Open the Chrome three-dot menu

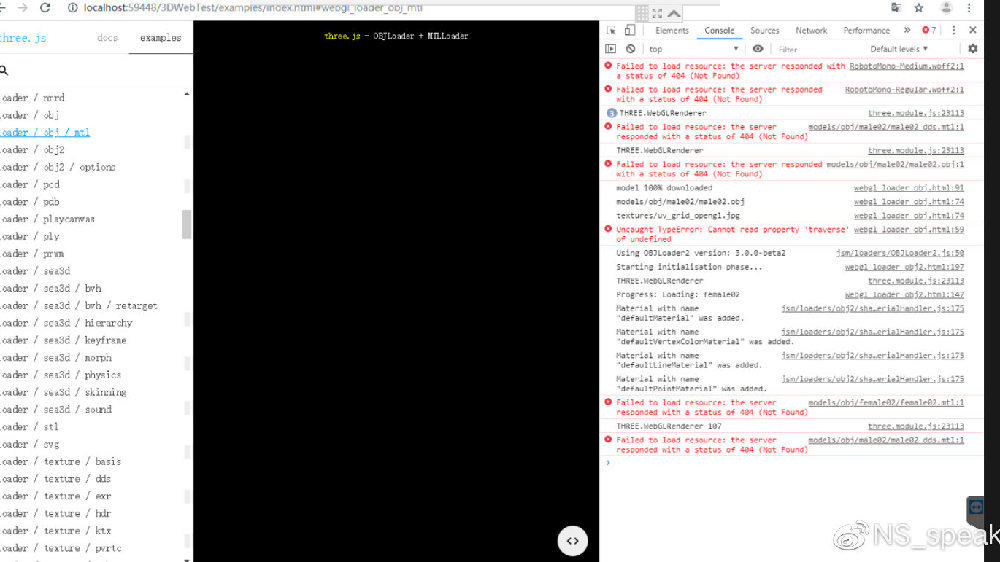tap(969, 8)
